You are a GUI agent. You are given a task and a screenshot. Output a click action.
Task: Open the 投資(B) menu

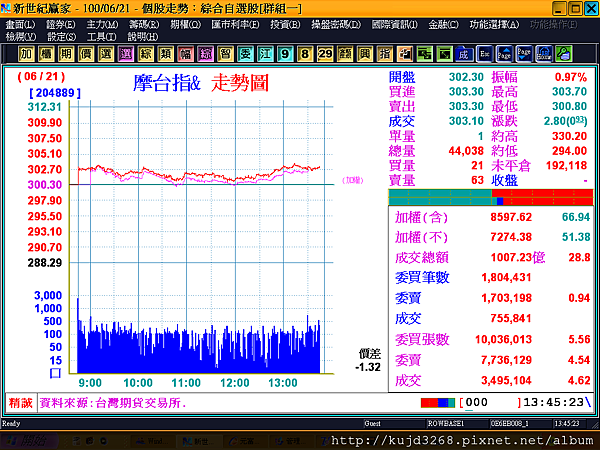[x=285, y=25]
